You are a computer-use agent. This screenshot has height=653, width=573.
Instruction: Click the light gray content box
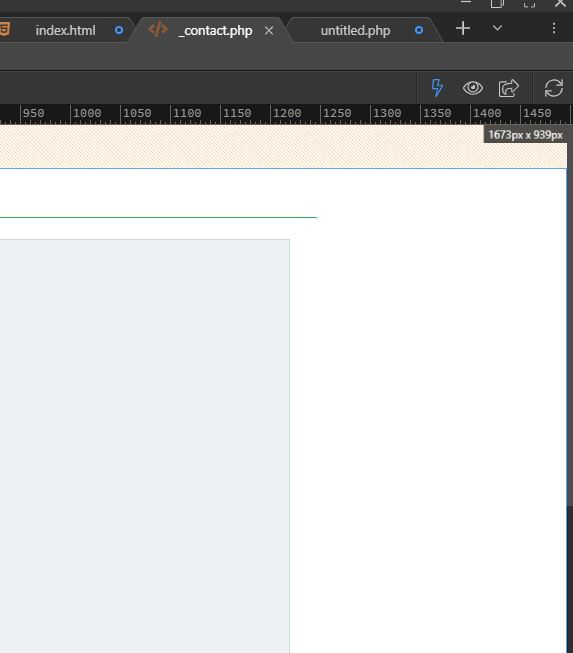pos(144,446)
